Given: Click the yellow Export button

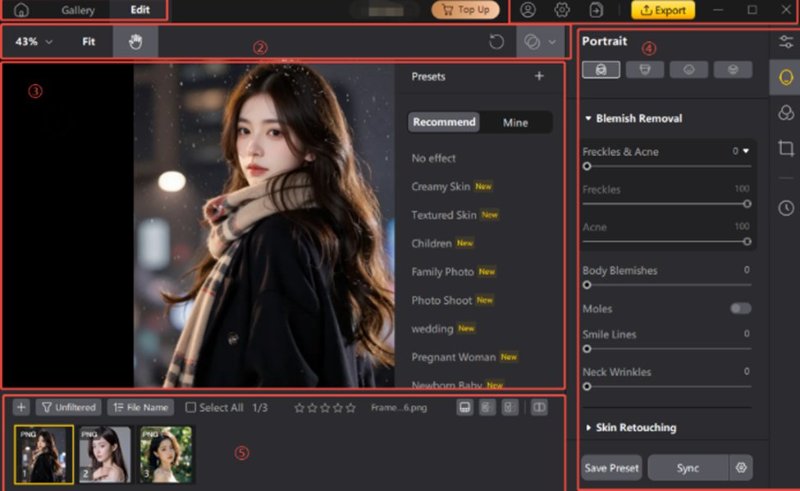Looking at the screenshot, I should pyautogui.click(x=663, y=10).
